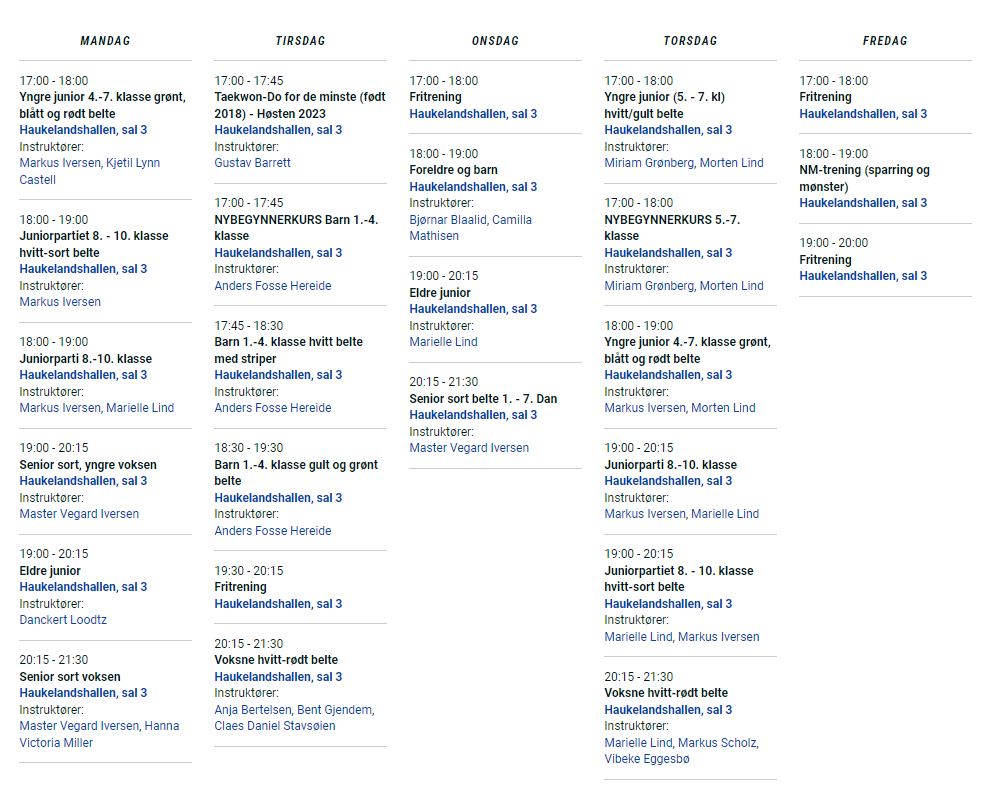992x796 pixels.
Task: Open instructor Camilla Mathisen
Action: [471, 228]
